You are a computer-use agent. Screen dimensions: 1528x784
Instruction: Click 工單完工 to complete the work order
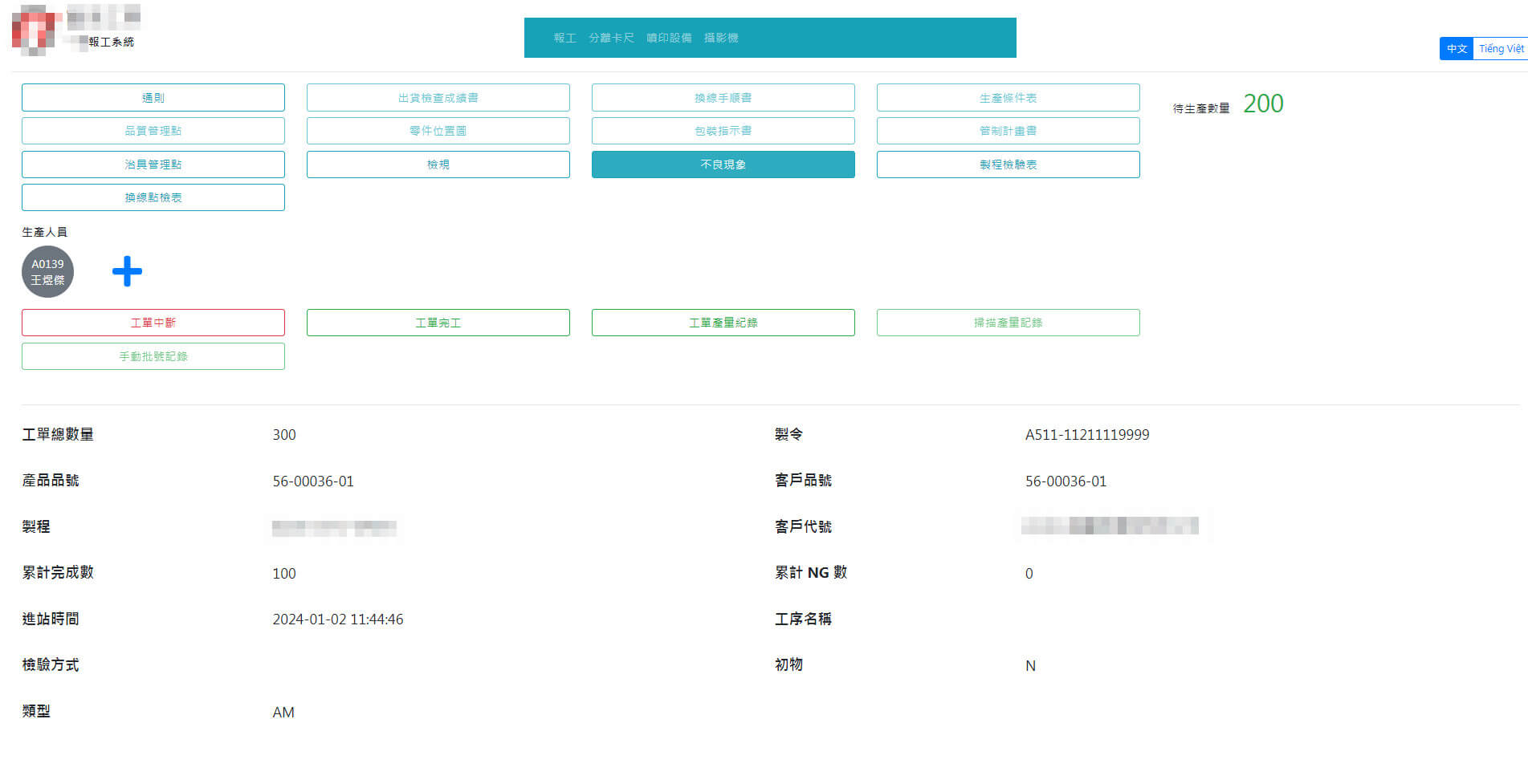(438, 322)
